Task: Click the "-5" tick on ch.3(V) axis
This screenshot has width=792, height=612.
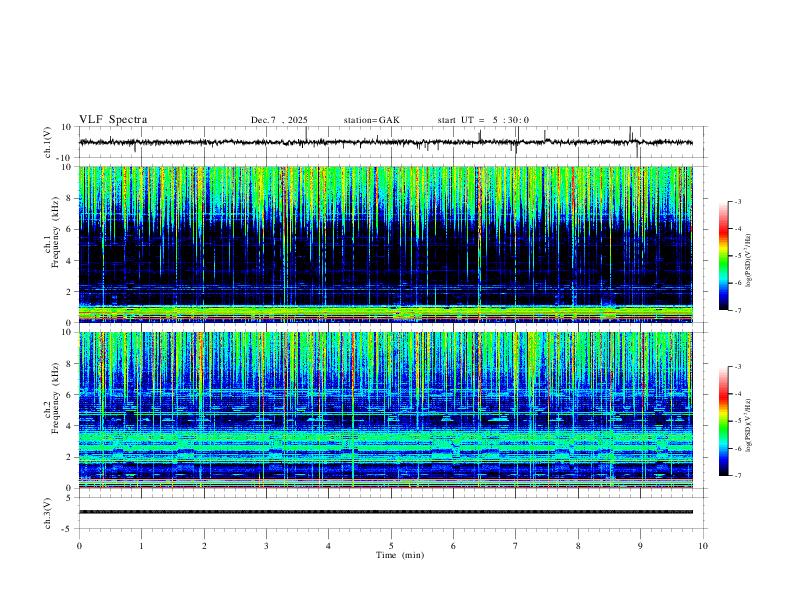Action: coord(68,529)
